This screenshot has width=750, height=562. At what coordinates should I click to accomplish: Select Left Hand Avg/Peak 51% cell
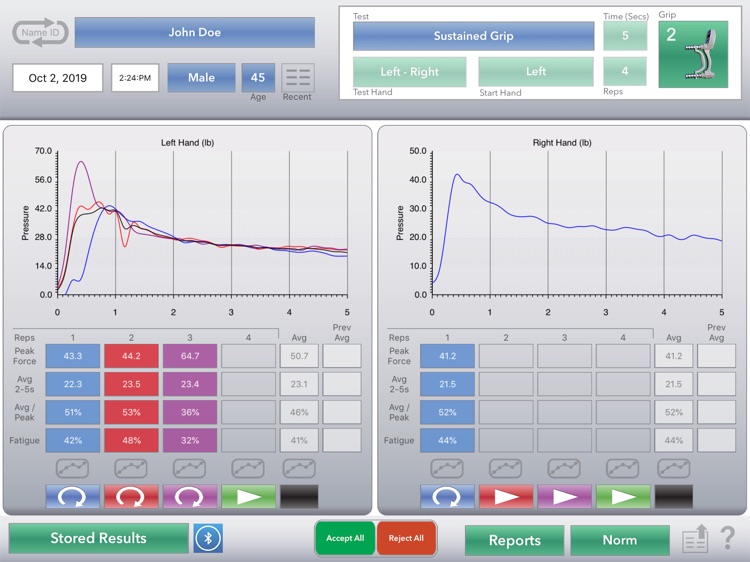point(73,412)
